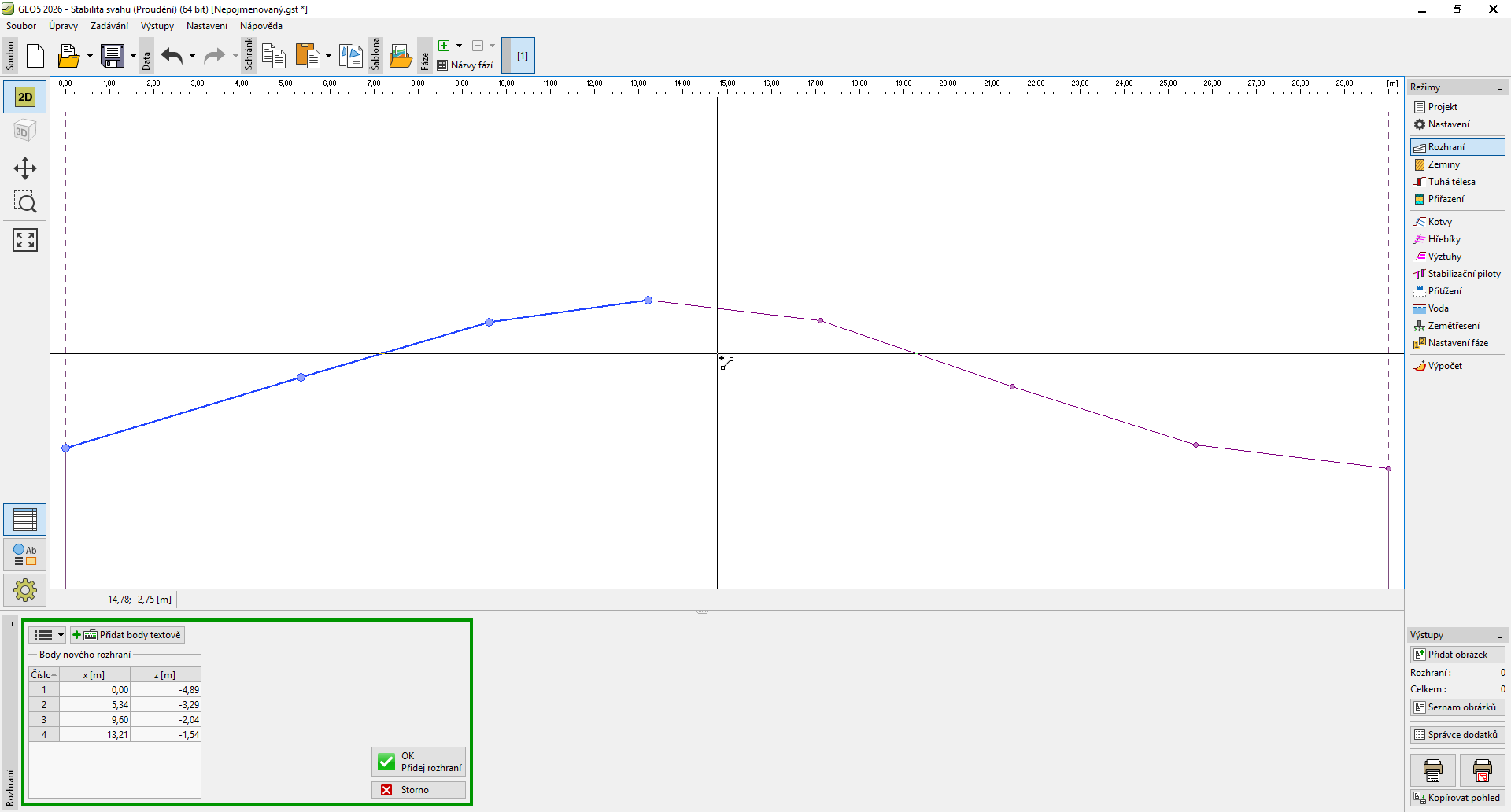Viewport: 1511px width, 812px height.
Task: Activate the zoom region tool
Action: click(x=25, y=204)
